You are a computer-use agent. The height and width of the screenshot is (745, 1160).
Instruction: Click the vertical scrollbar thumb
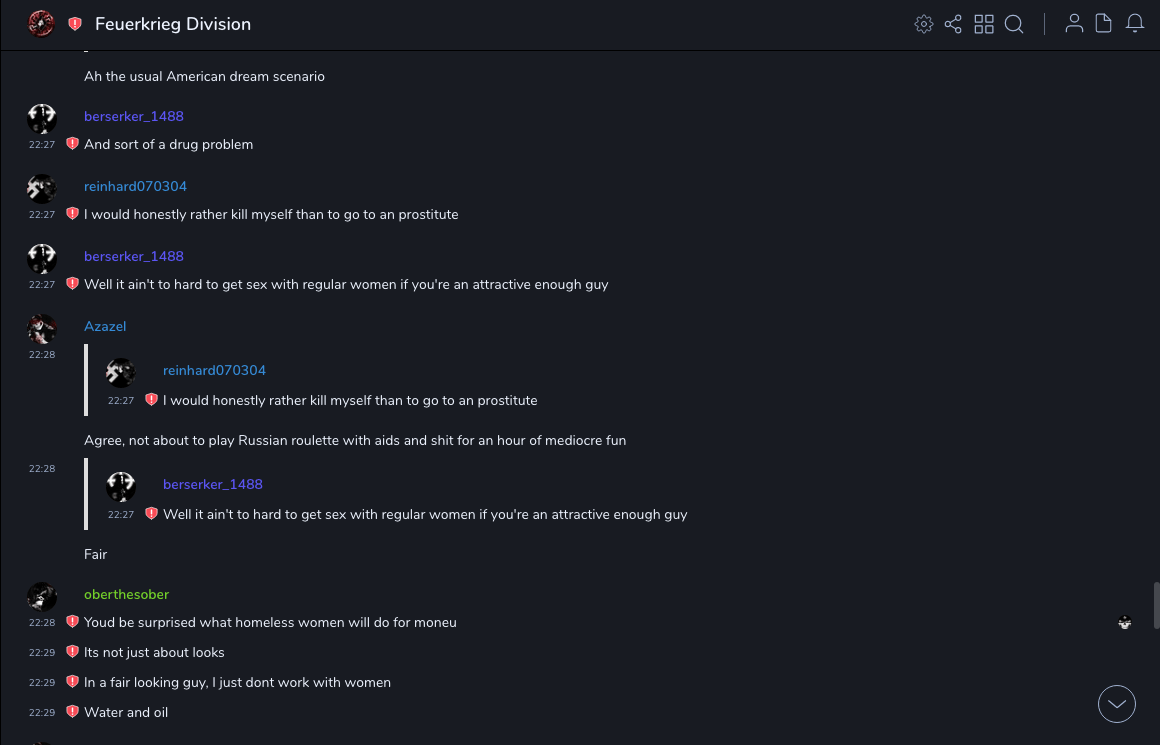pos(1157,604)
